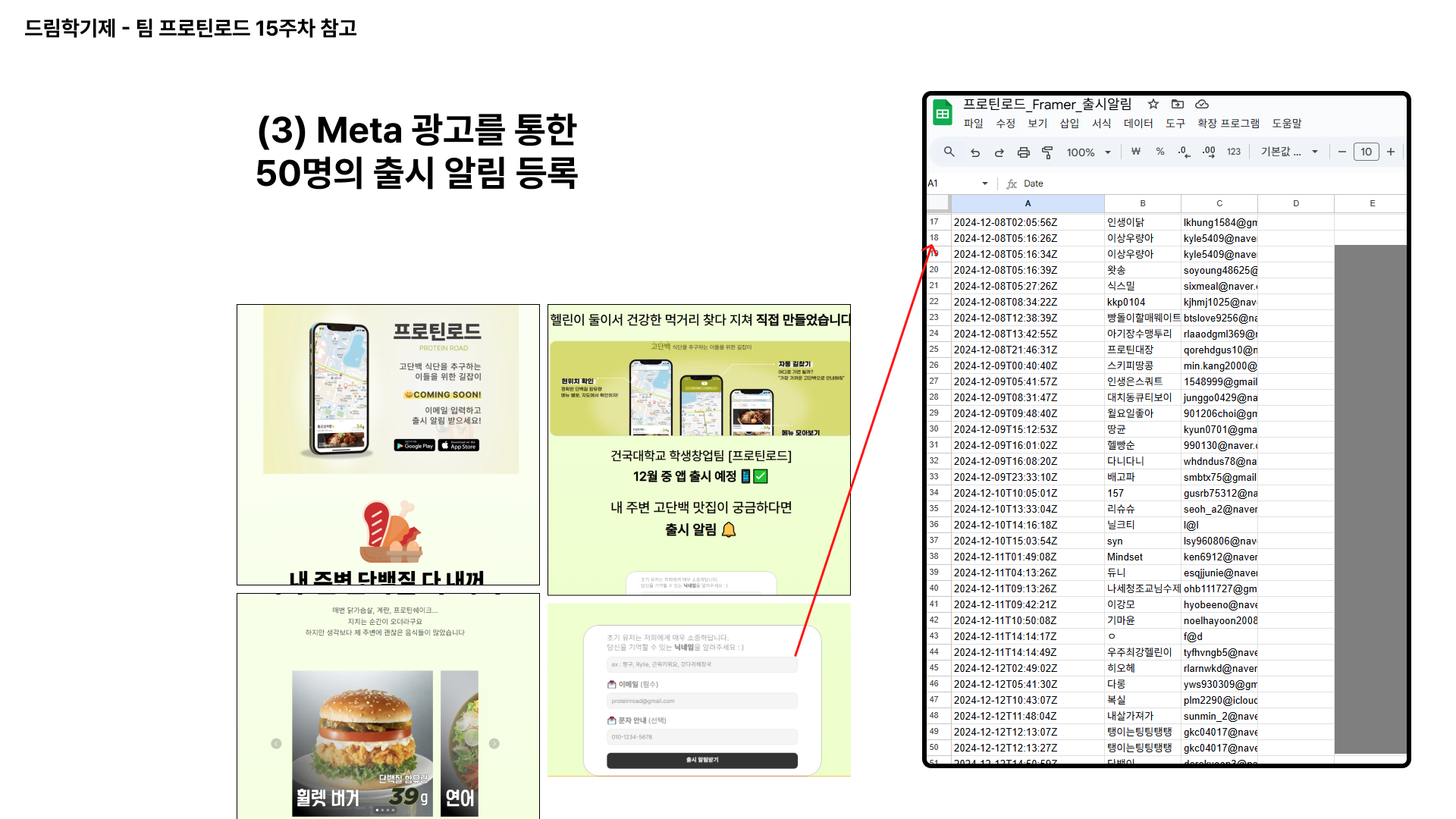Click the carousel previous arrow left of burger

[276, 744]
